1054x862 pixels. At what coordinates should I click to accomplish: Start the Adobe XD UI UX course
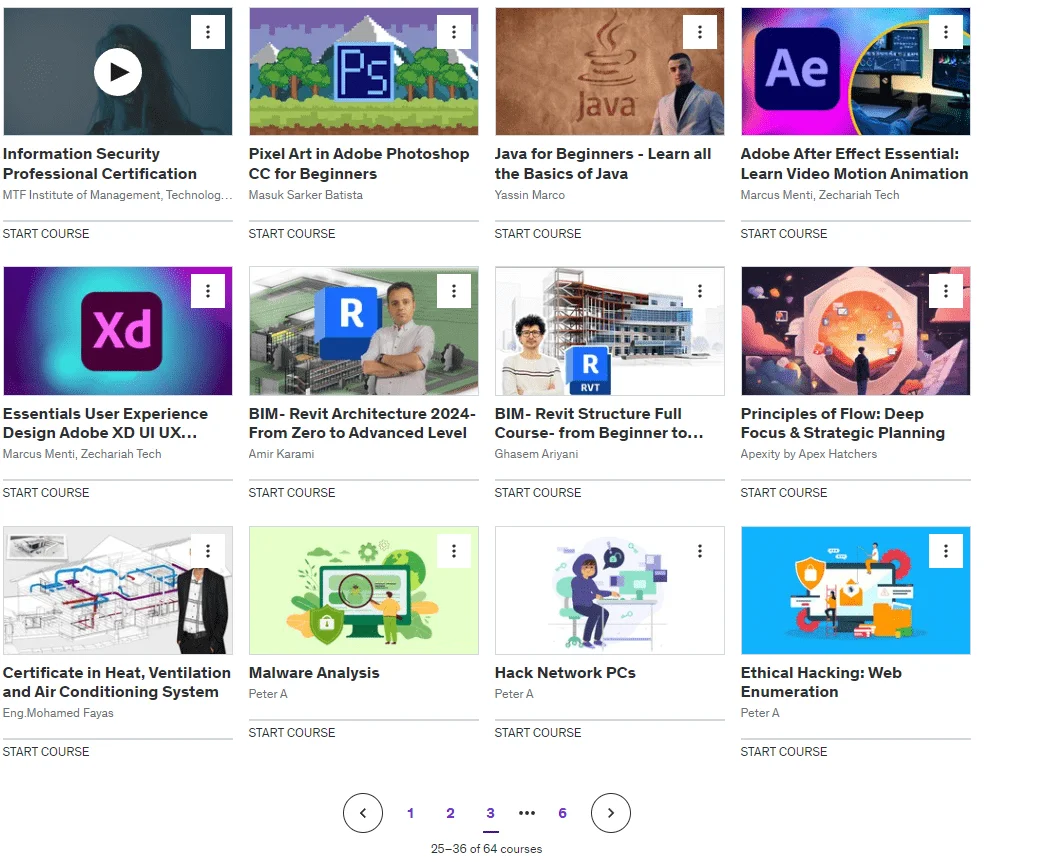pos(46,492)
